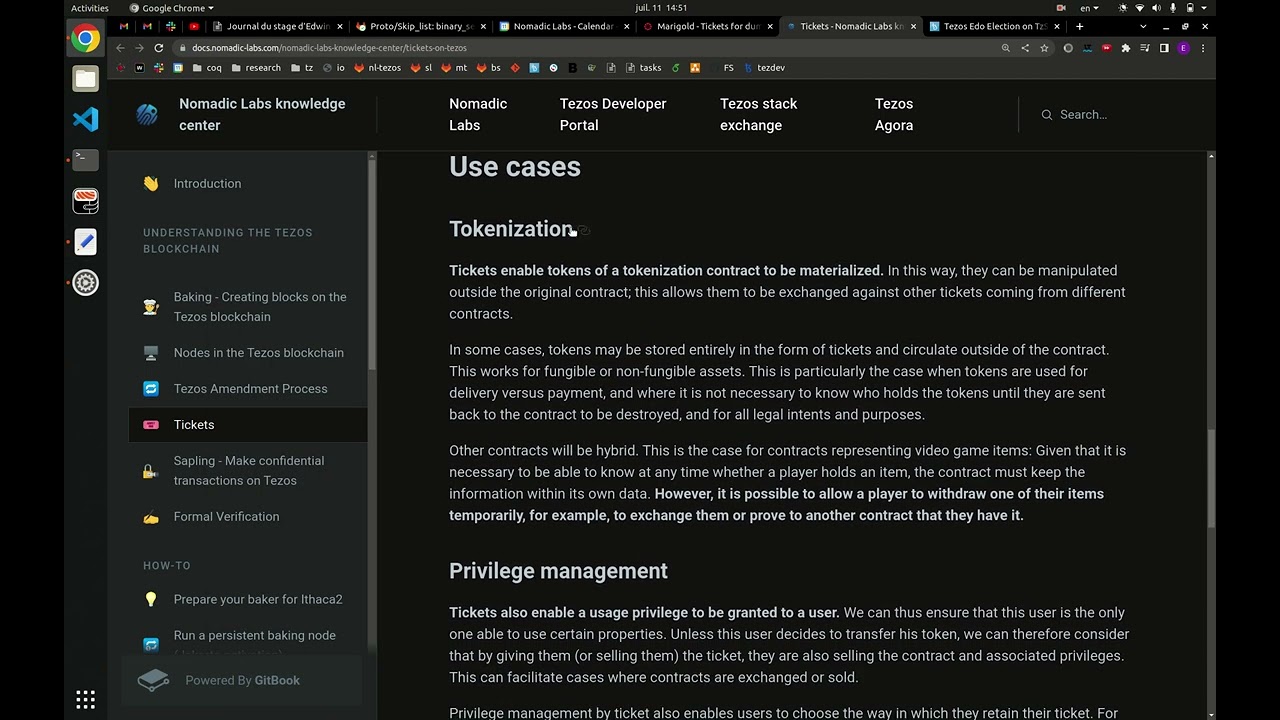
Task: Open the purple E profile avatar
Action: [1184, 48]
